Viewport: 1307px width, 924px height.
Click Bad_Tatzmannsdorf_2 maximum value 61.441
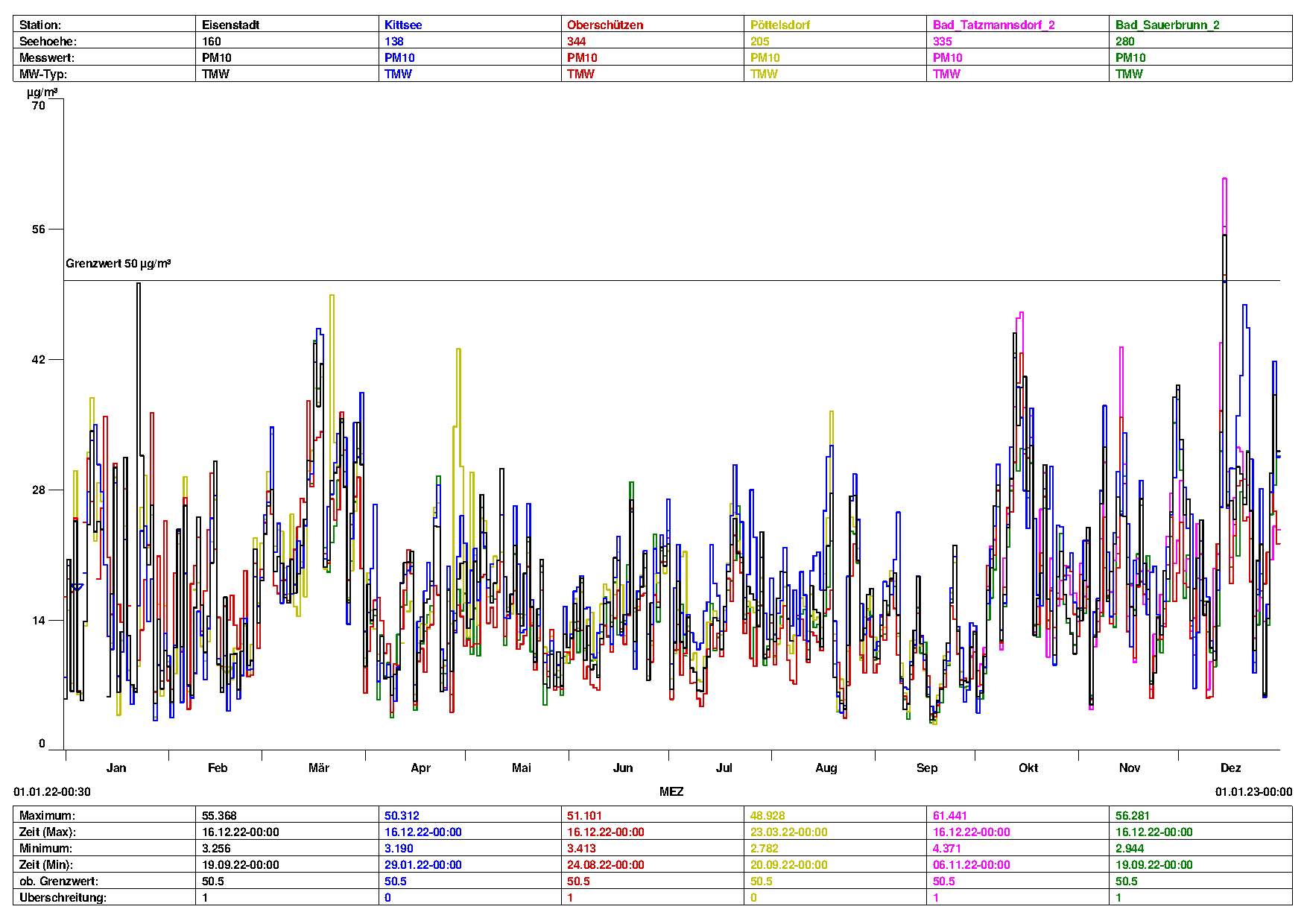click(950, 815)
